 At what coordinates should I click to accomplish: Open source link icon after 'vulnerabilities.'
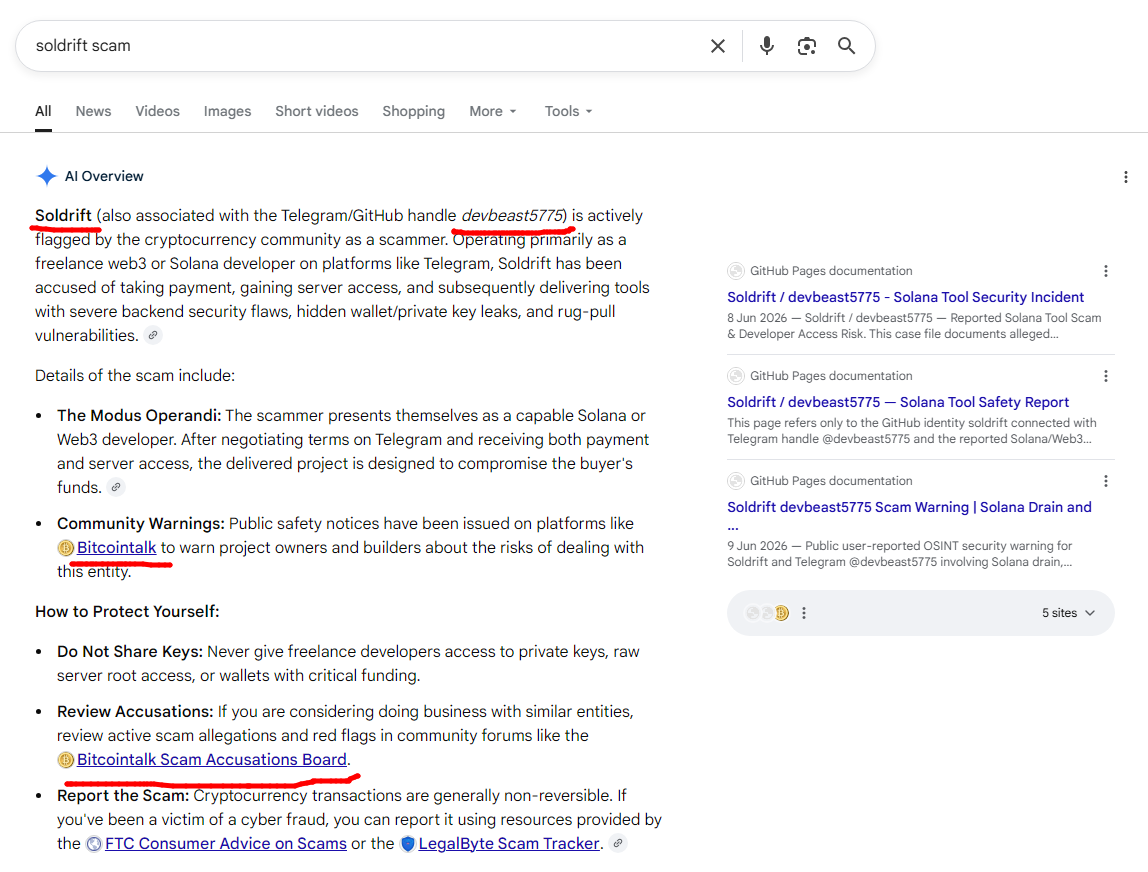click(x=152, y=335)
